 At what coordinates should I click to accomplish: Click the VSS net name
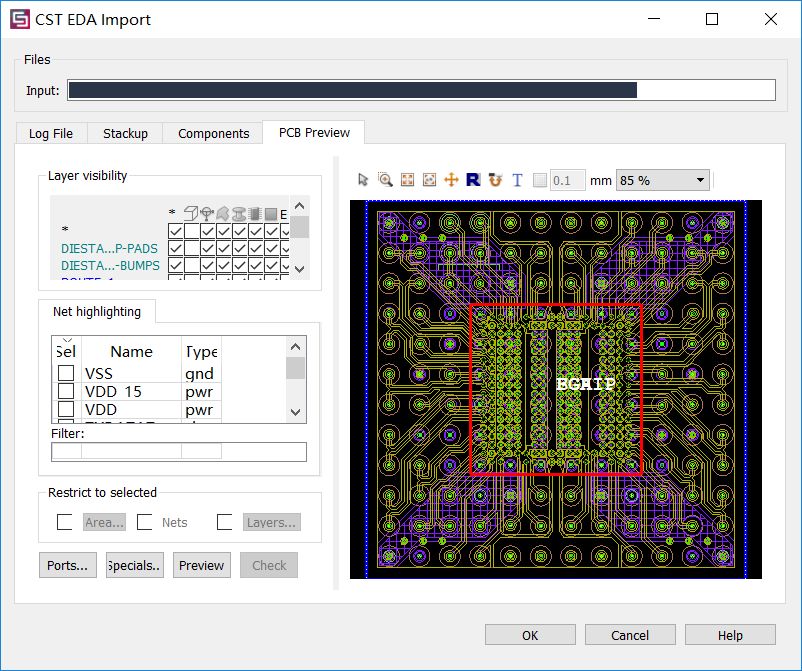click(99, 373)
